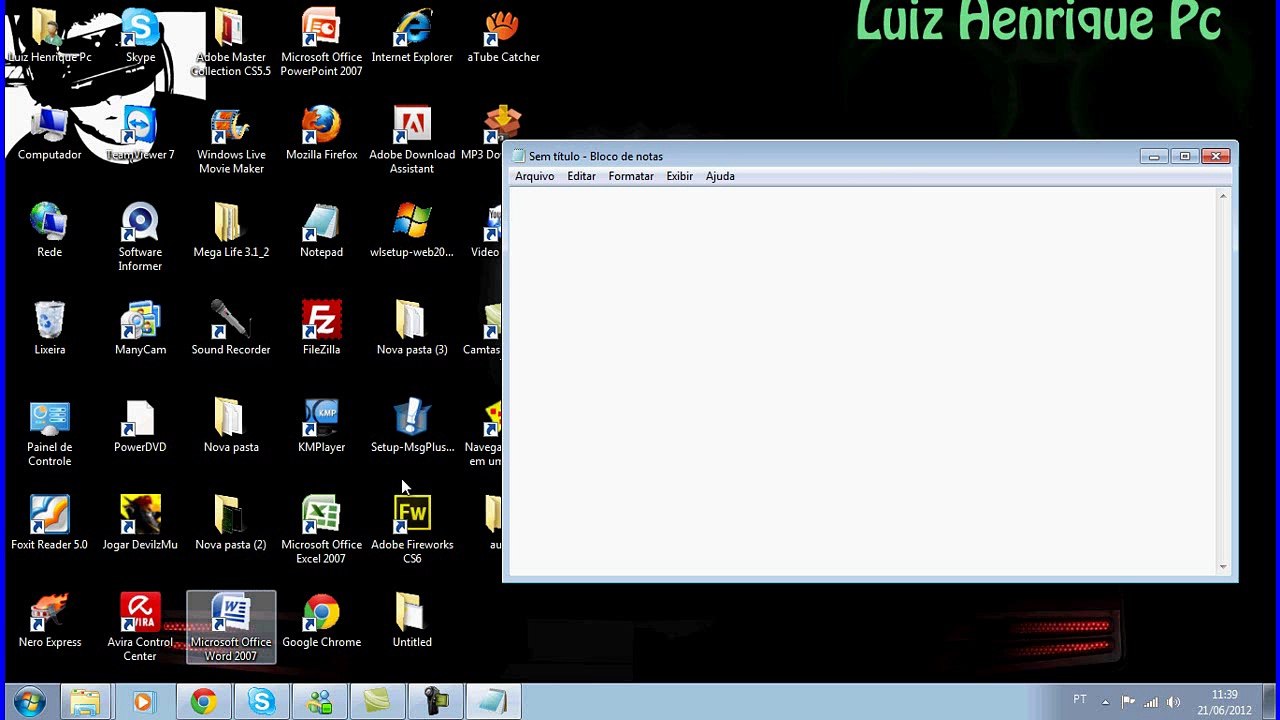Screen dimensions: 1280x720
Task: Open Painel de Controle icon
Action: [x=49, y=432]
